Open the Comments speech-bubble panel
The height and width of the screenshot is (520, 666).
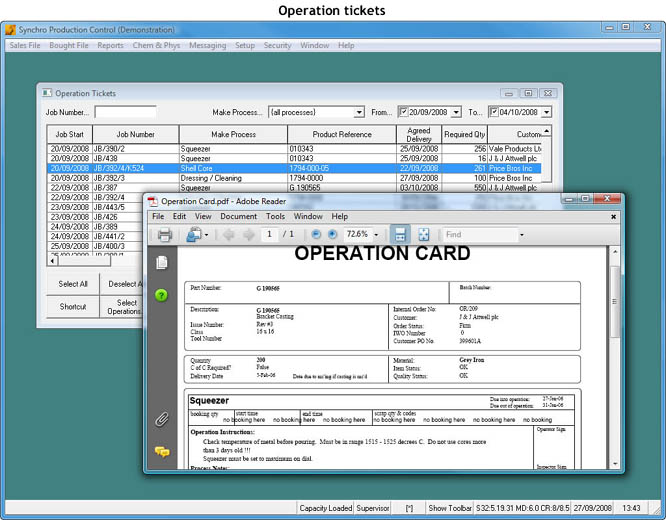coord(162,452)
